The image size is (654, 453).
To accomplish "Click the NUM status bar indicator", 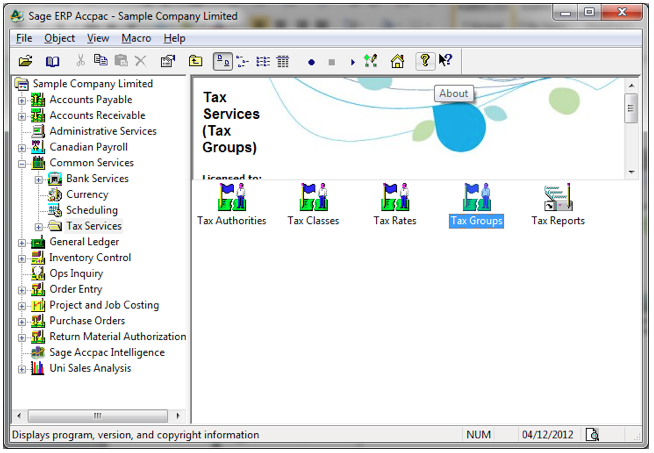I will click(478, 435).
